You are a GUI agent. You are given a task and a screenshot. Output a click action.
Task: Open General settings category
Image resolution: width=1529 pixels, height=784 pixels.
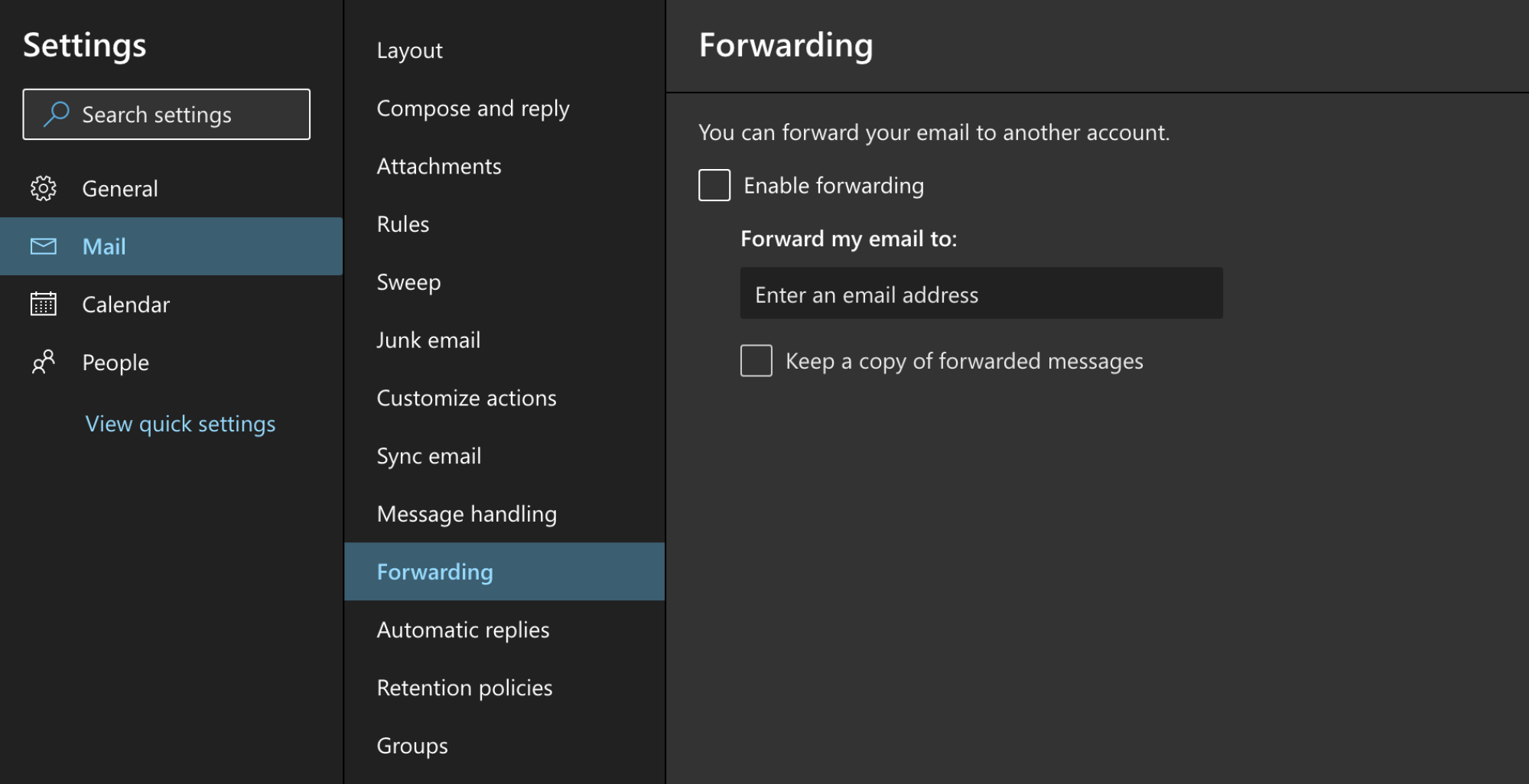click(171, 188)
